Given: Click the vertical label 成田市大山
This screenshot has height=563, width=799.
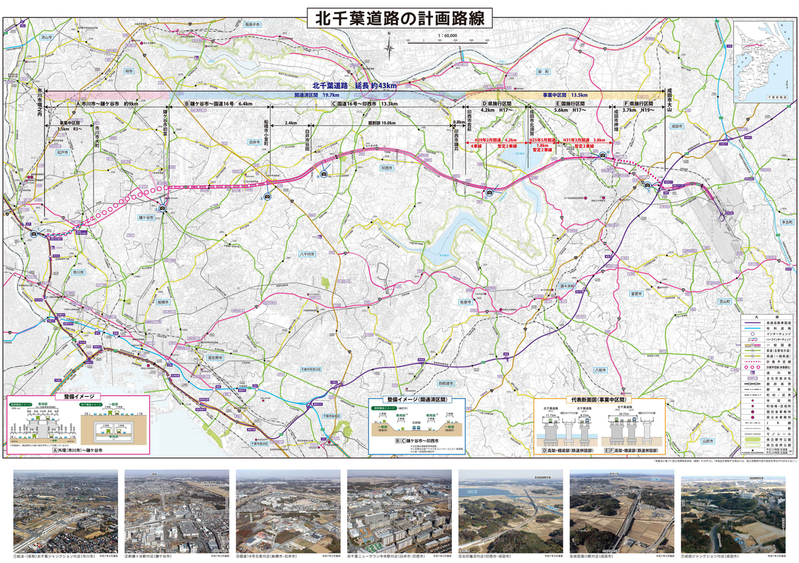Looking at the screenshot, I should point(671,100).
